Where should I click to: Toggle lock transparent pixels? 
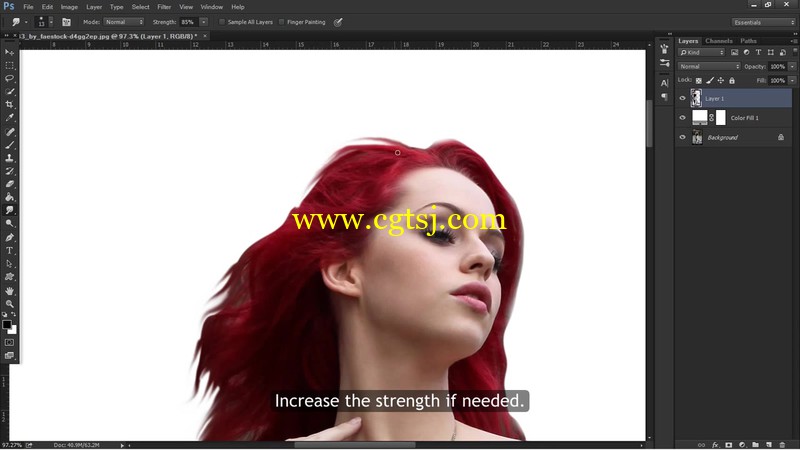[698, 80]
